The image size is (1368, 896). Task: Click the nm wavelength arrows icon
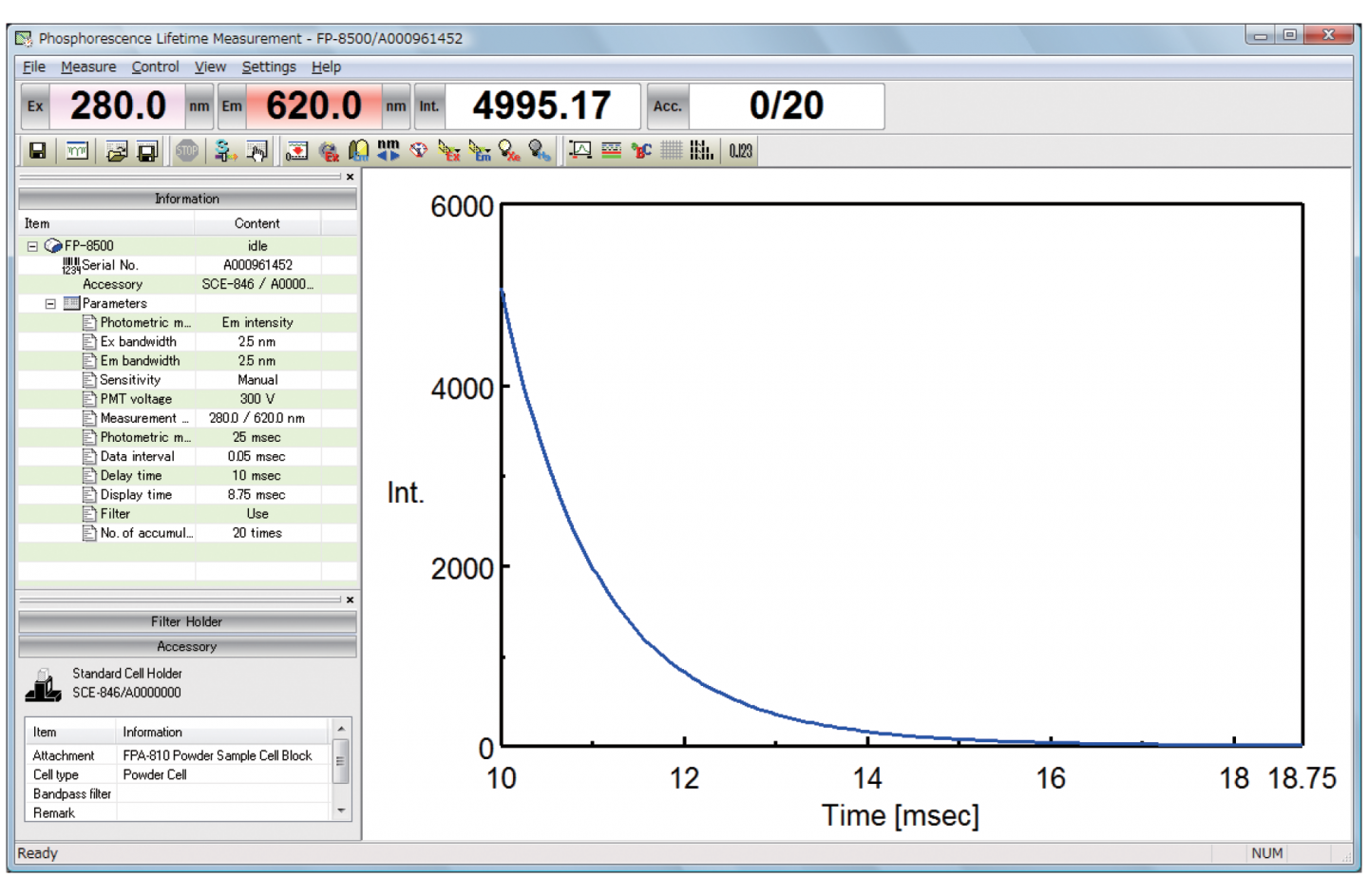point(389,151)
